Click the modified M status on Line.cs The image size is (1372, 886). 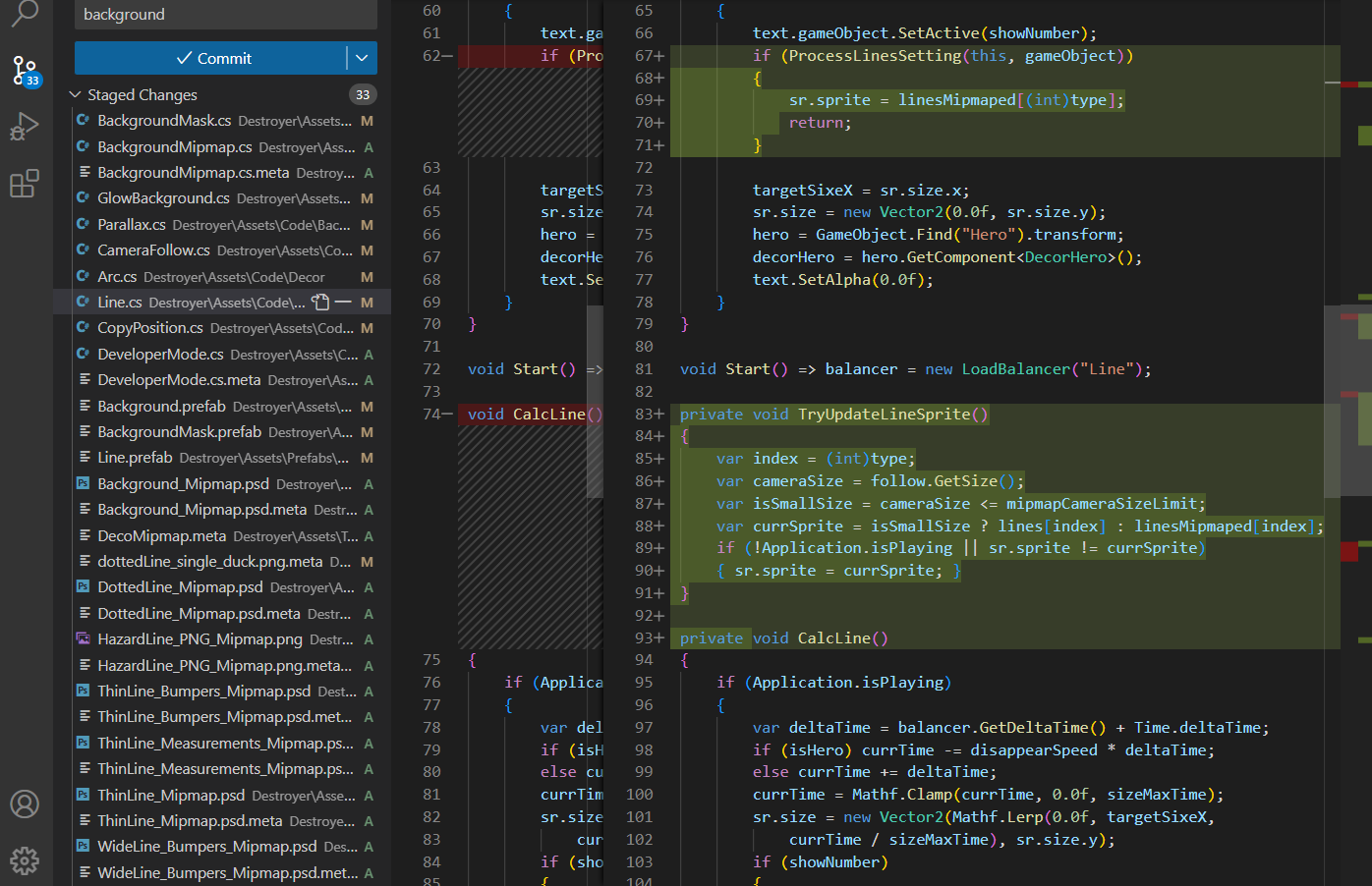(x=367, y=303)
